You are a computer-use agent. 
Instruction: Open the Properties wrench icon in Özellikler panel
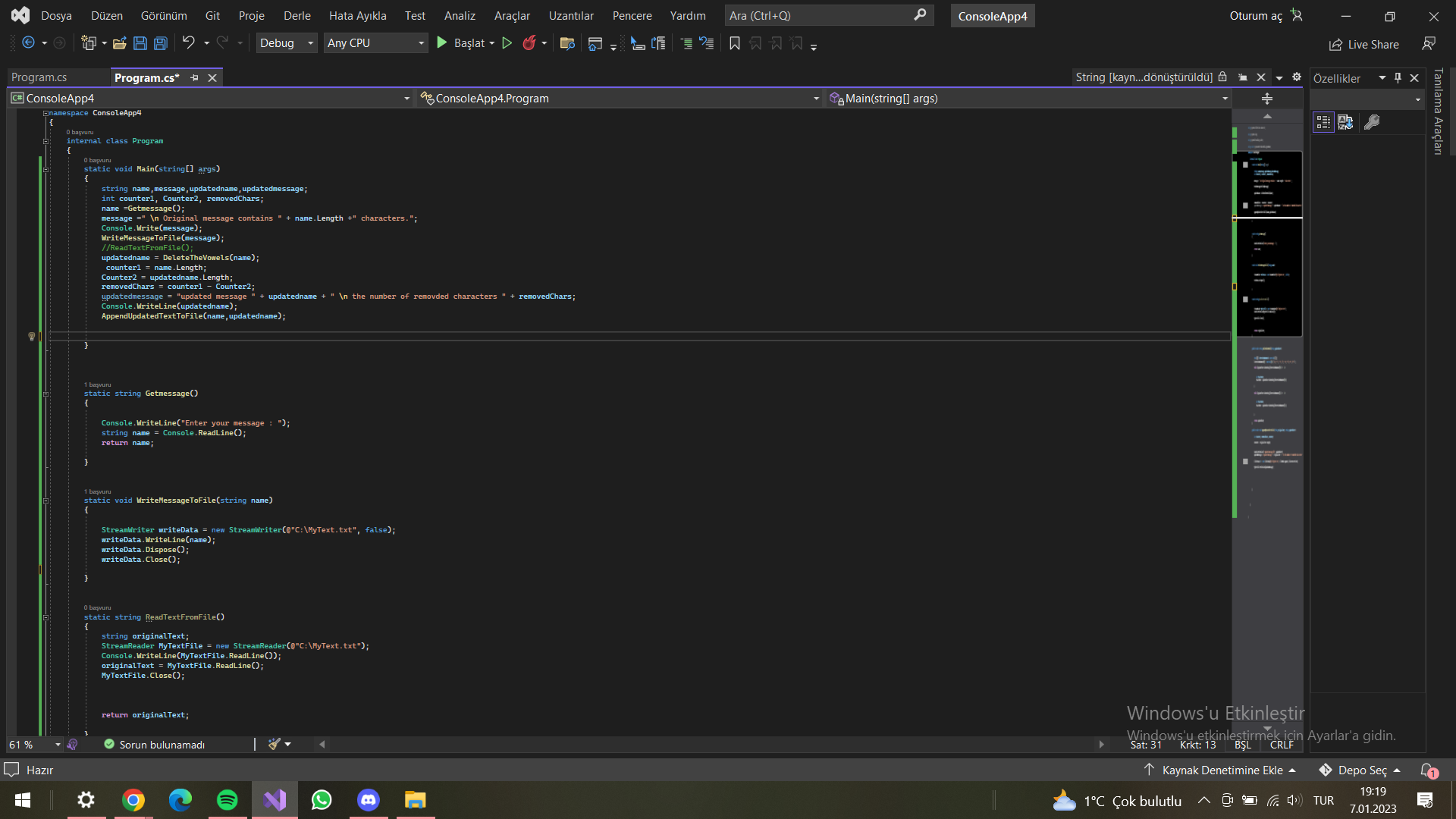click(x=1371, y=122)
